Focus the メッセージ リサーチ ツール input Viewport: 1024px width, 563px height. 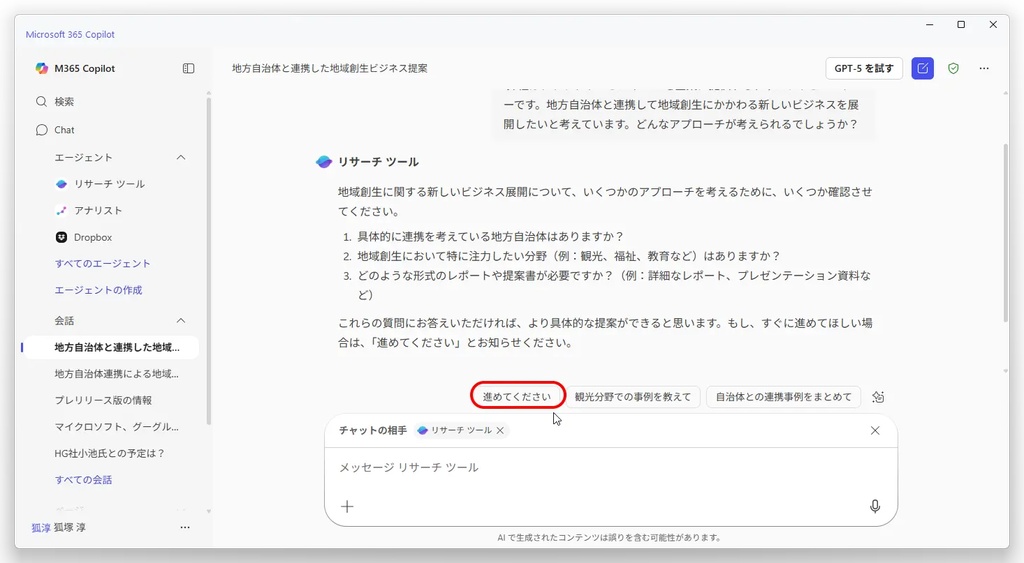611,468
